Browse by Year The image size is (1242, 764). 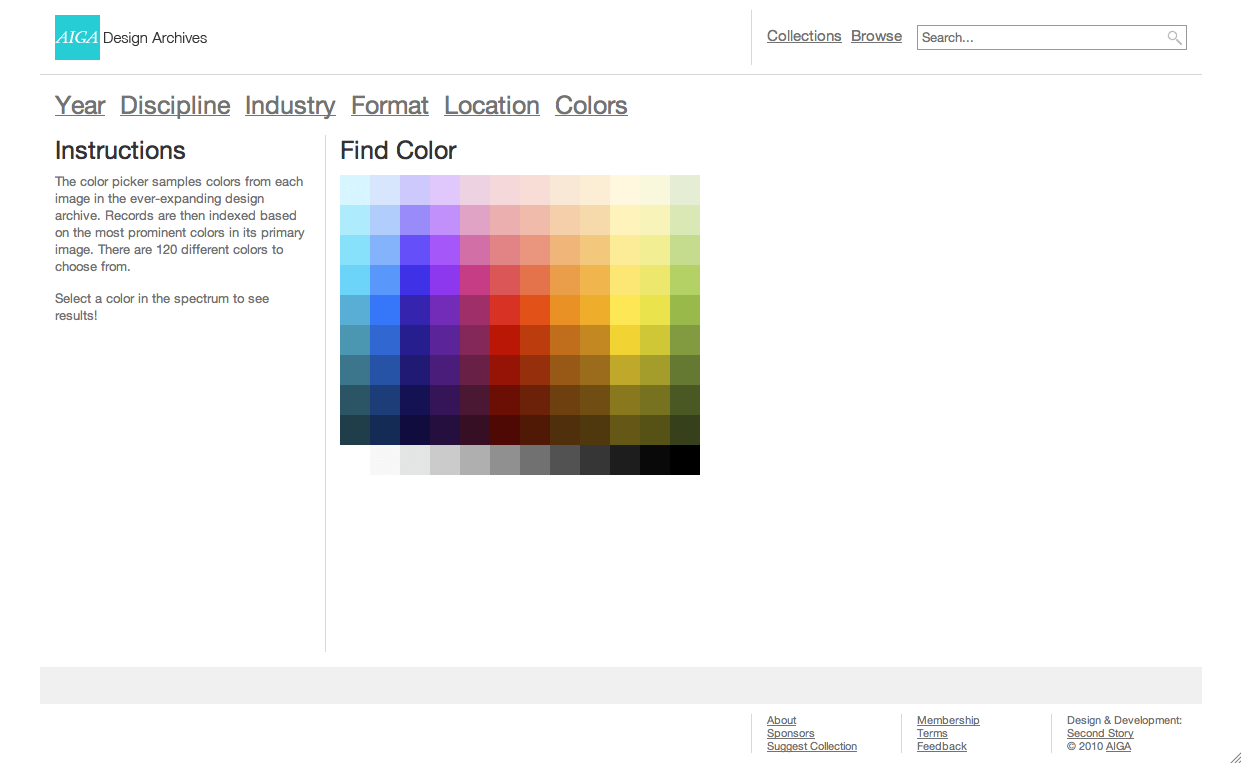tap(80, 106)
